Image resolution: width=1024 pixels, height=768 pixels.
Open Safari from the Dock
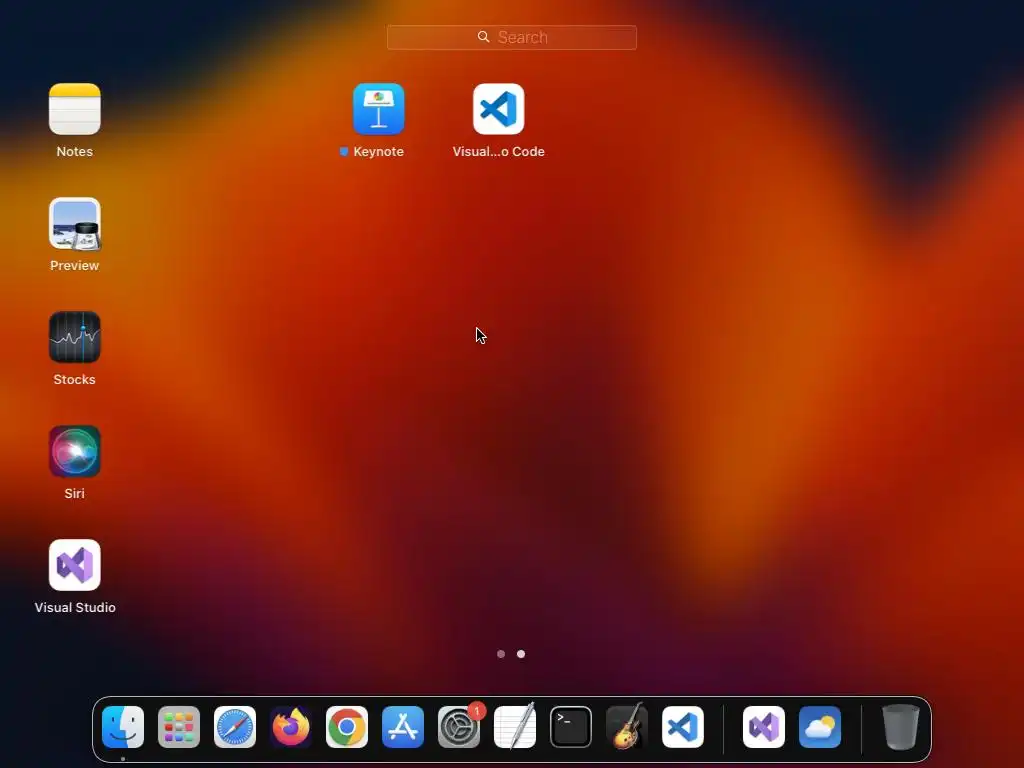235,727
